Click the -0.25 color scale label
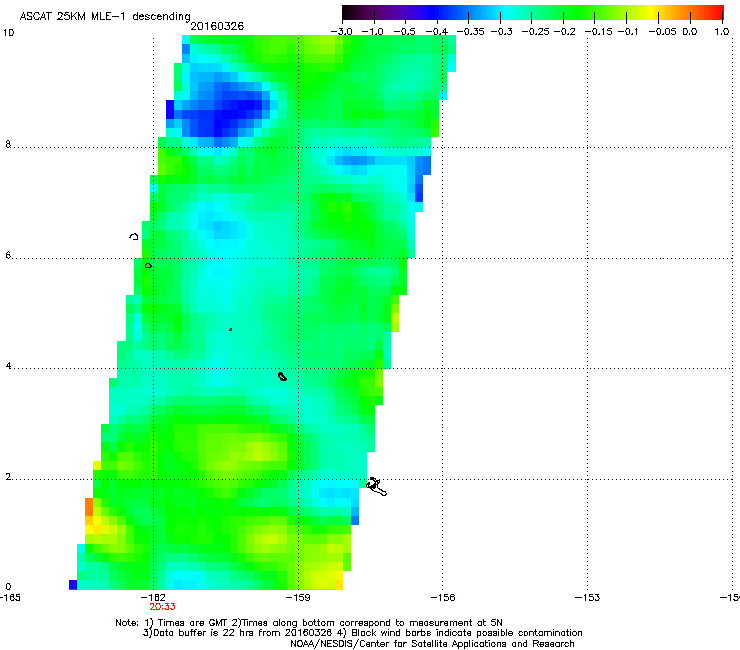 536,32
